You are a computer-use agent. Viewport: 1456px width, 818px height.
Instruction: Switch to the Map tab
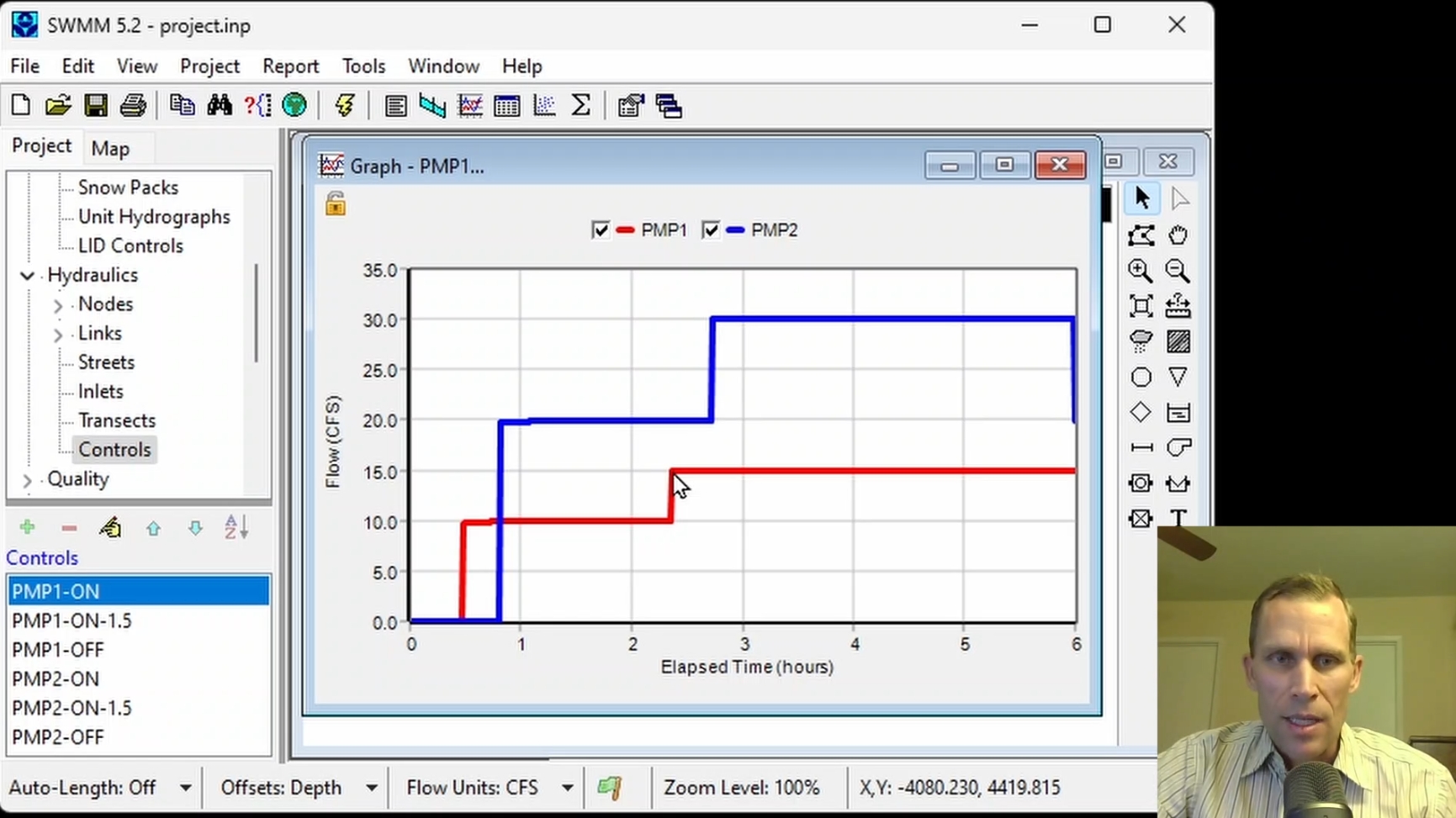[x=110, y=149]
